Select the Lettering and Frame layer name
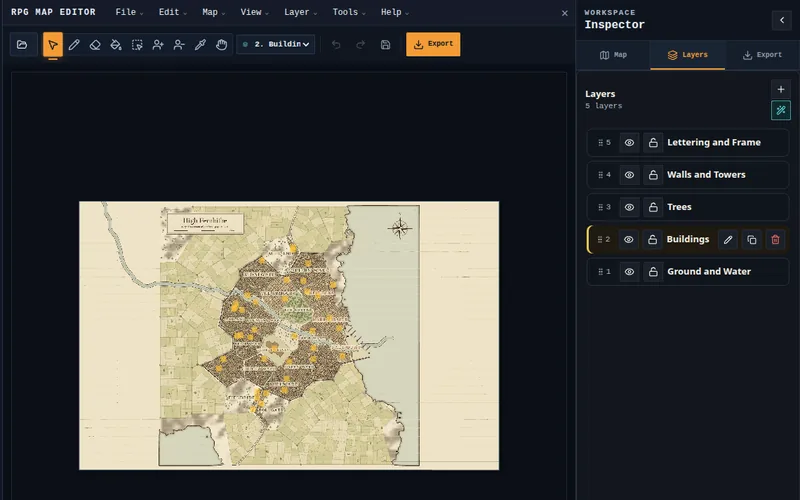 click(714, 142)
